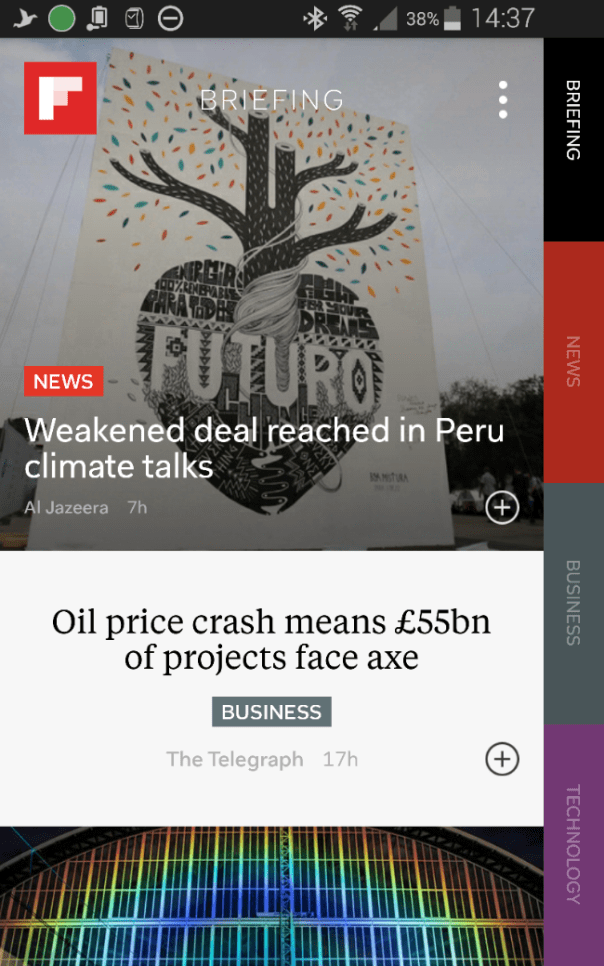Image resolution: width=604 pixels, height=966 pixels.
Task: Switch to the BUSINESS side tab
Action: [573, 603]
